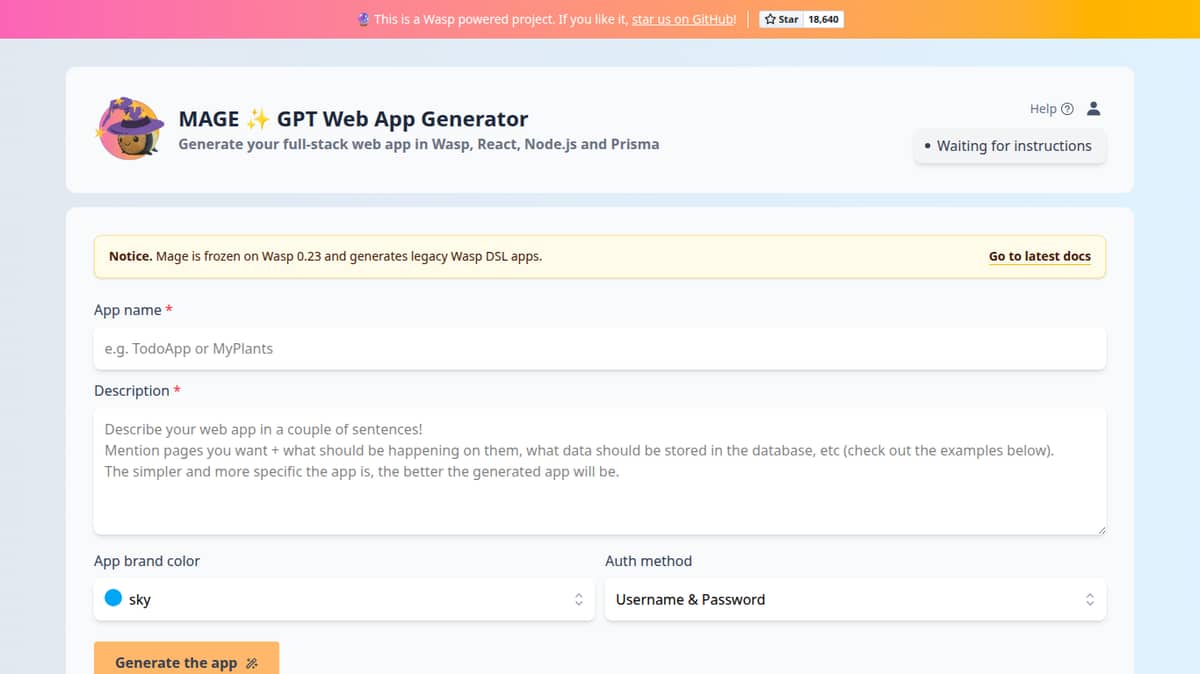Click the 'Auth method' label
1200x674 pixels.
tap(648, 561)
